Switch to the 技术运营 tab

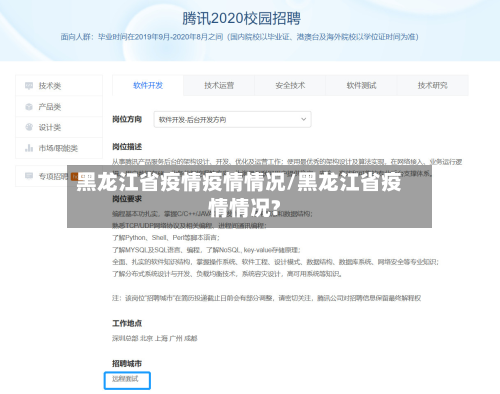(219, 86)
